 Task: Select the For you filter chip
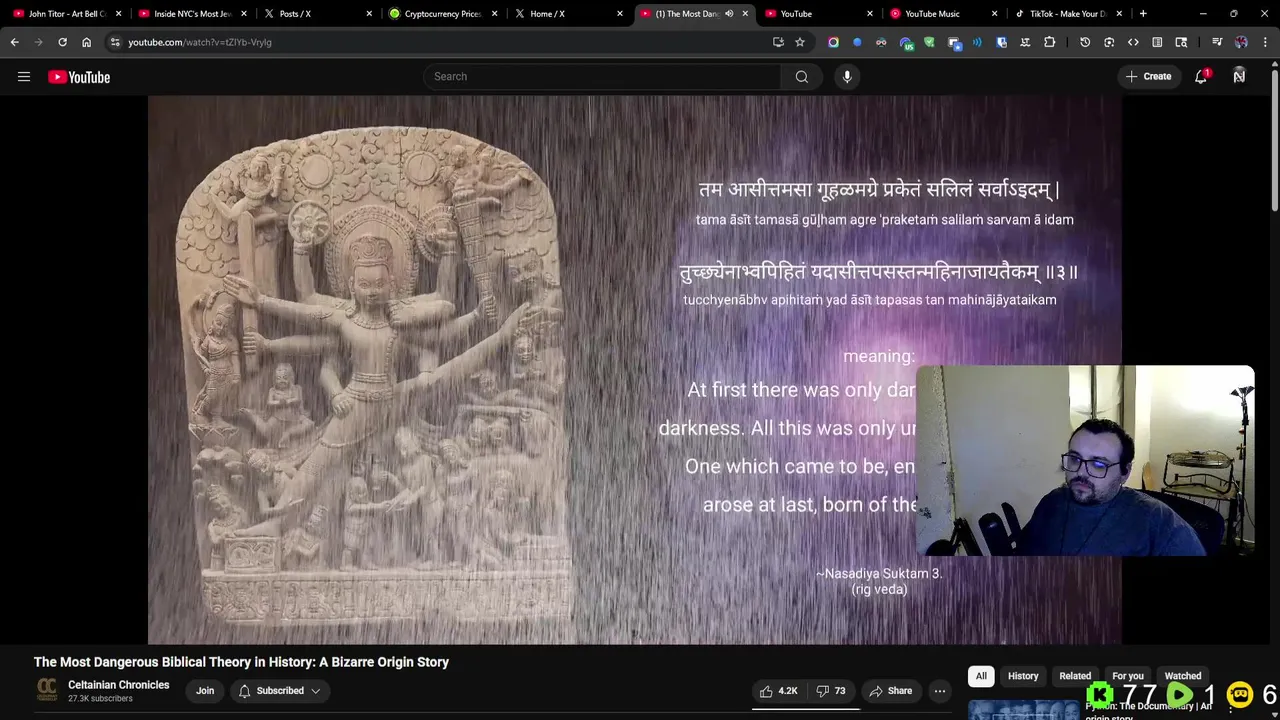(1128, 676)
